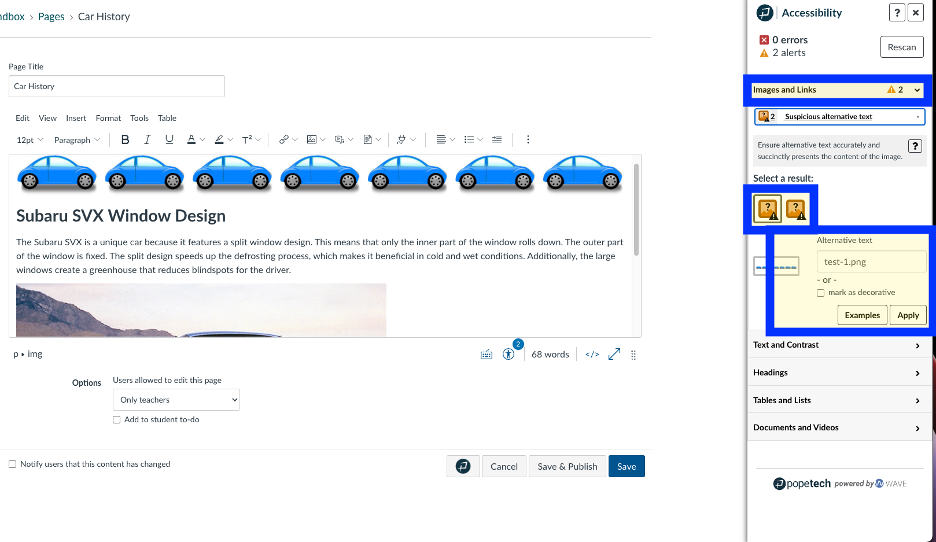This screenshot has width=936, height=542.
Task: Expand the Tables and Lists section
Action: click(x=837, y=400)
